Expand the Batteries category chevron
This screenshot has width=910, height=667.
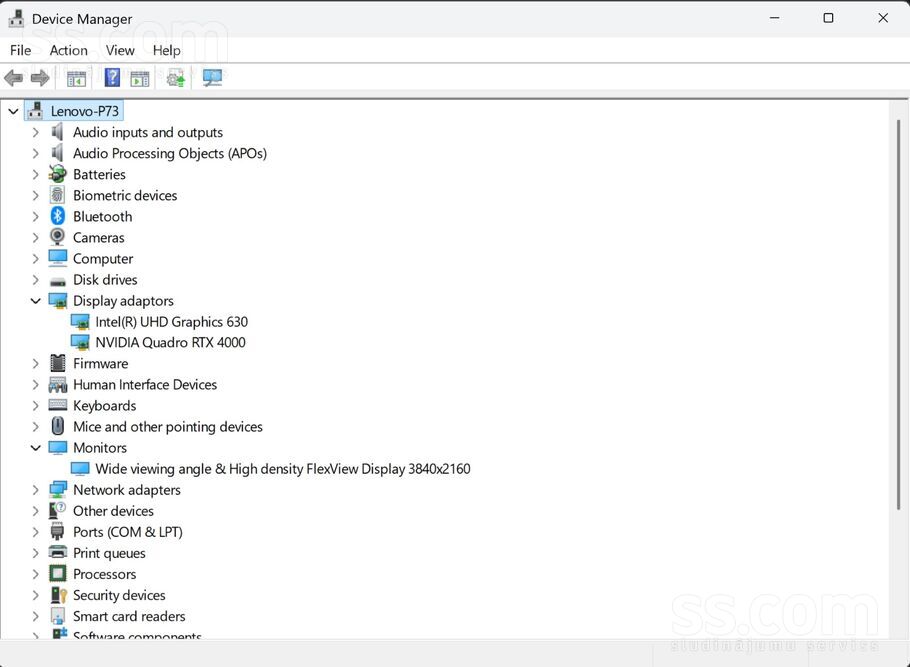tap(35, 174)
